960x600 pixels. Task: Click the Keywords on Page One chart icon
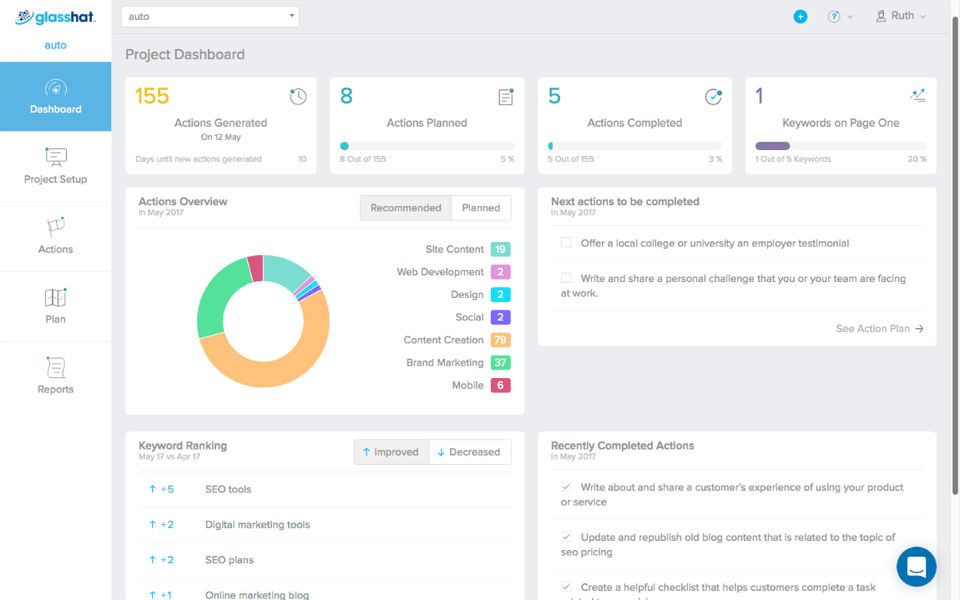pyautogui.click(x=918, y=96)
